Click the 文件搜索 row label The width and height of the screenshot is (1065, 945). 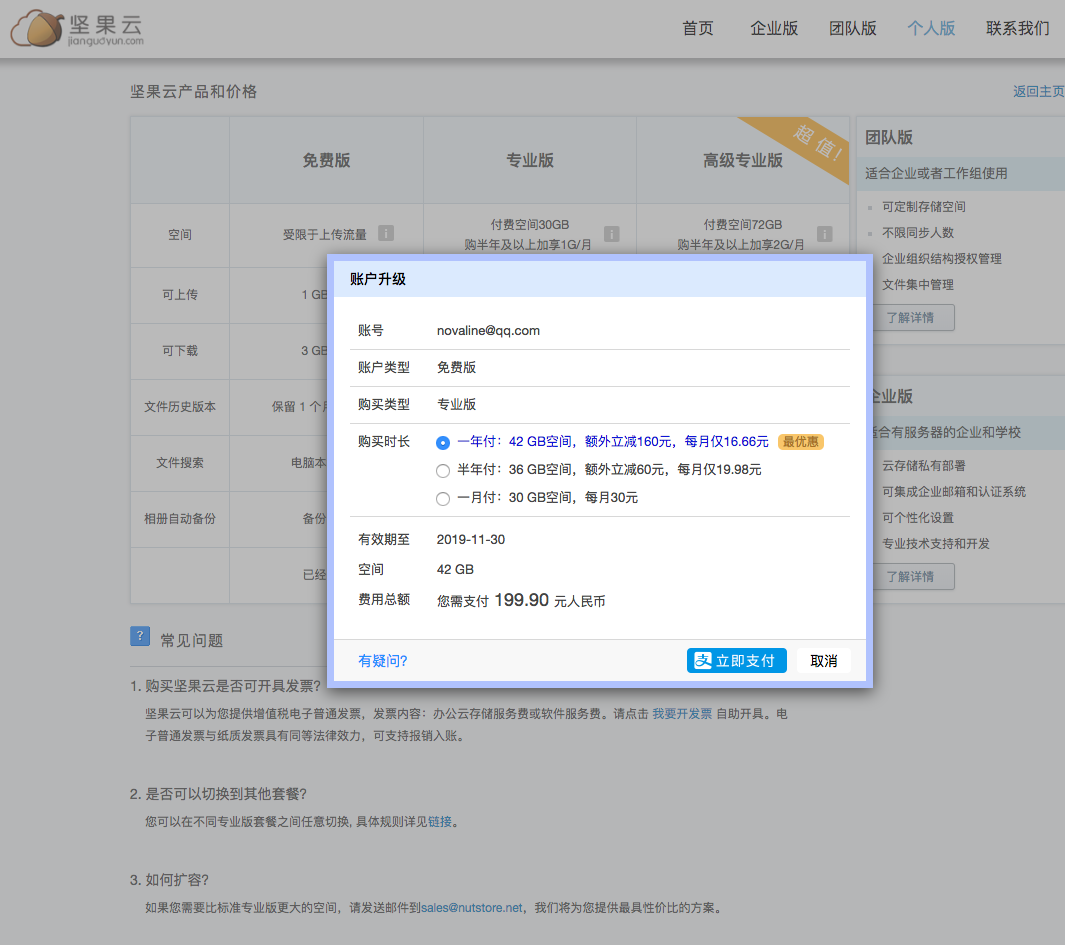pyautogui.click(x=179, y=463)
